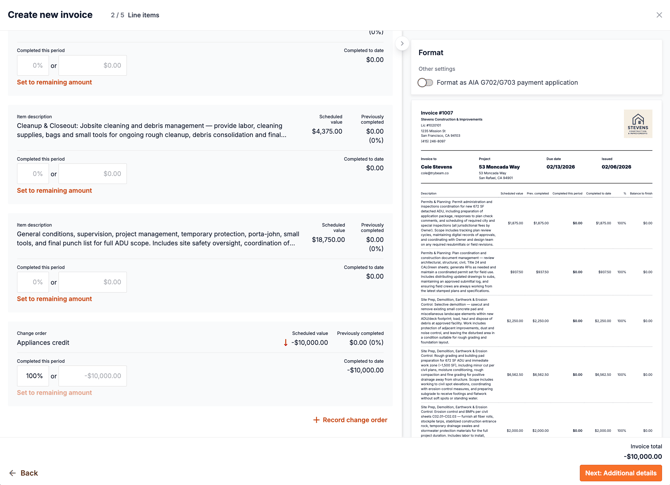The width and height of the screenshot is (670, 485).
Task: Click the 100% field for Appliances credit
Action: (x=32, y=376)
